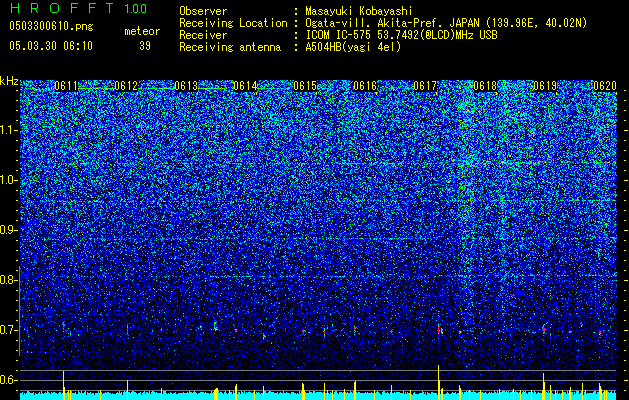
Task: Click the date stamp 05.03.30 06:10
Action: click(x=51, y=46)
